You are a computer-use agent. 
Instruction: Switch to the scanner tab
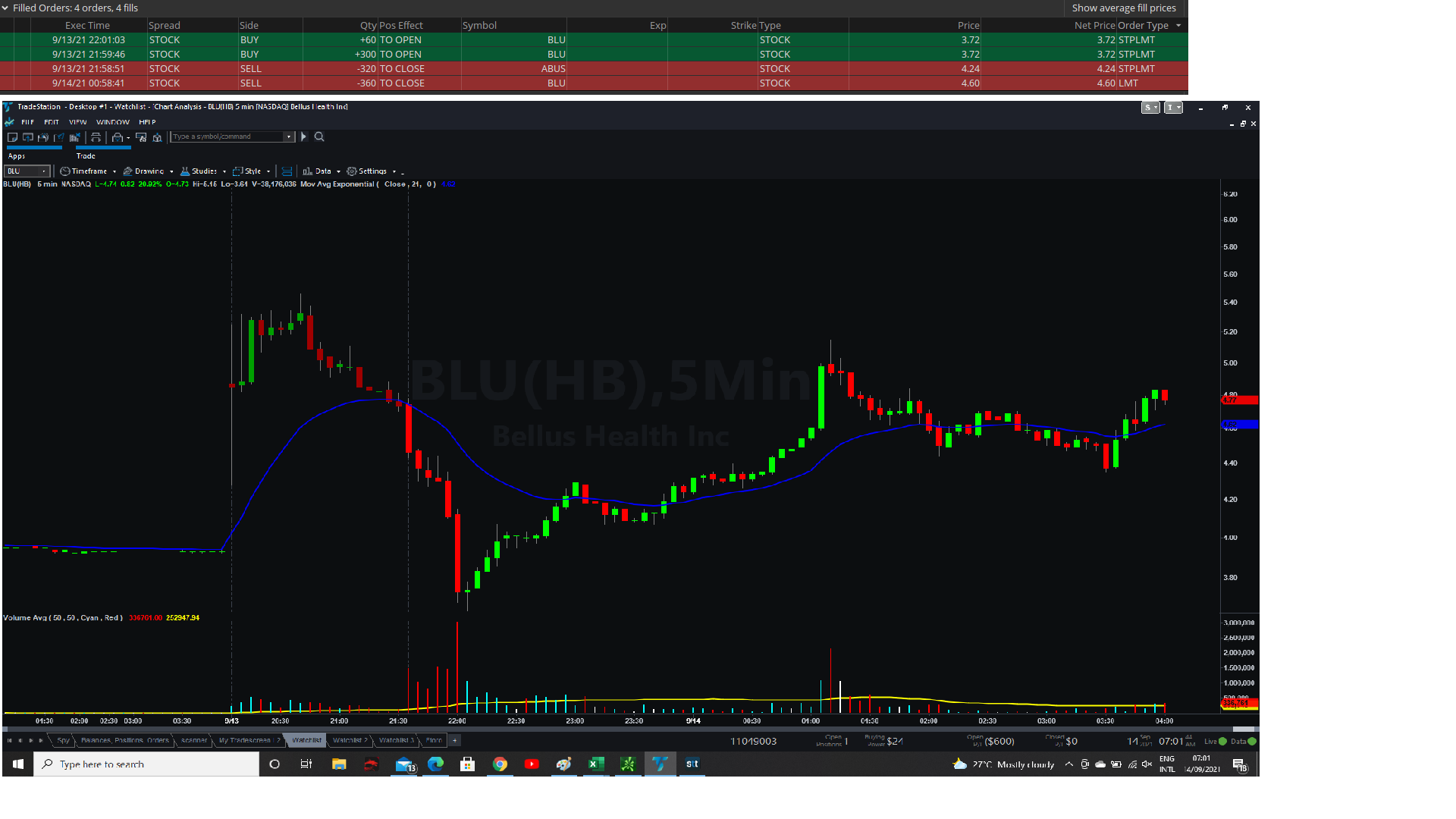point(193,741)
